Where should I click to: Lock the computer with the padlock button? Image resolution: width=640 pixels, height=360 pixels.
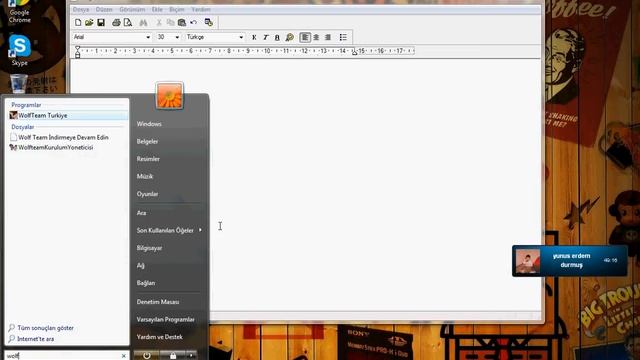pyautogui.click(x=173, y=356)
